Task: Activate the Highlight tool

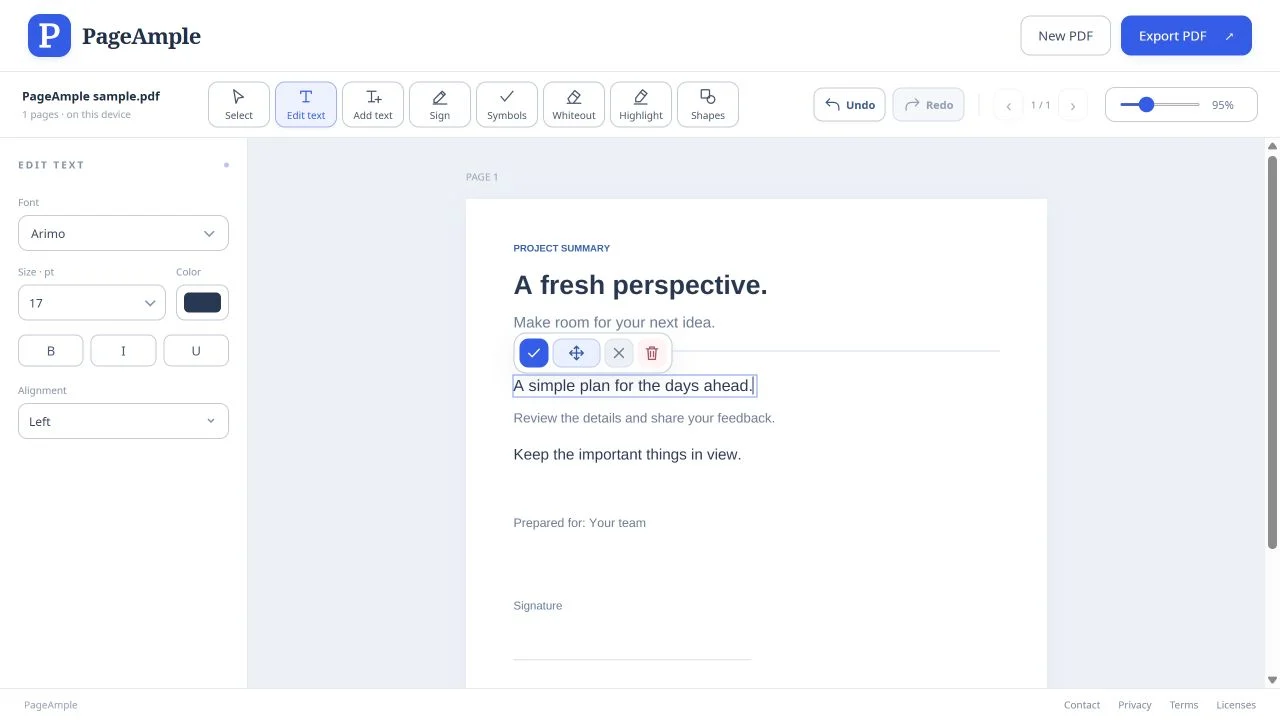Action: (641, 104)
